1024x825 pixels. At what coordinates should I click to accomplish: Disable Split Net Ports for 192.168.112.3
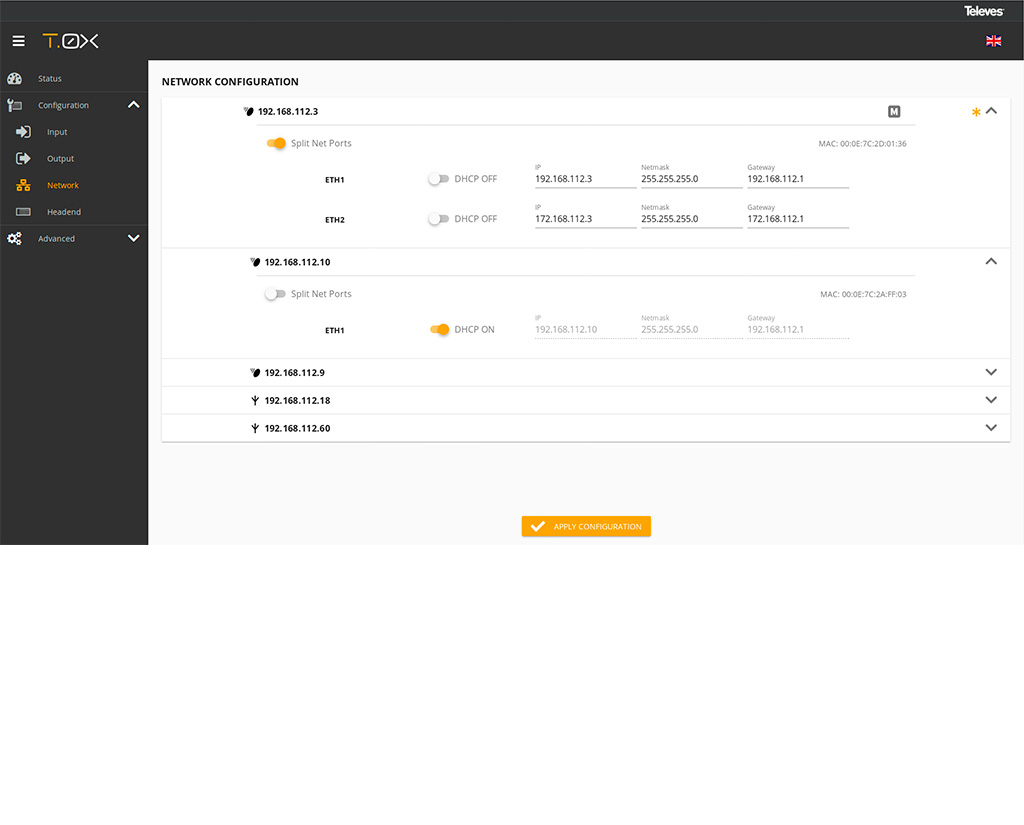pos(276,144)
